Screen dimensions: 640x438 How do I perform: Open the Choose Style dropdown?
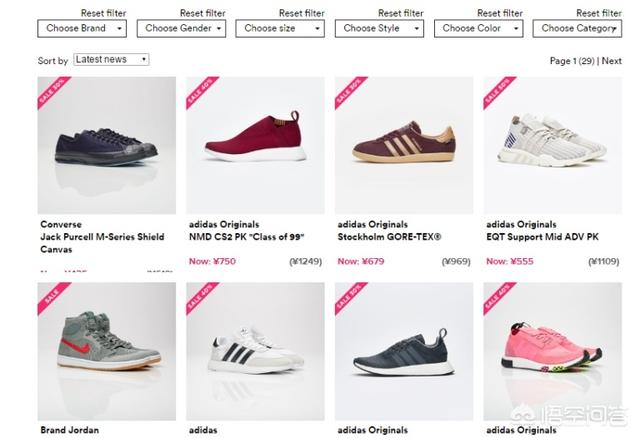coord(379,29)
